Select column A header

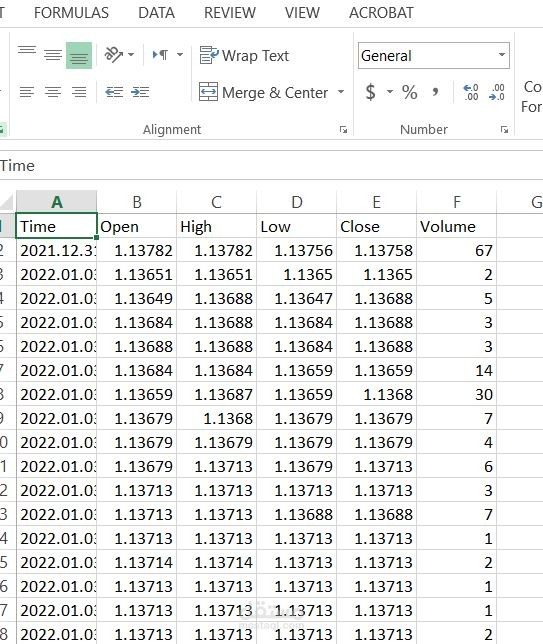56,202
